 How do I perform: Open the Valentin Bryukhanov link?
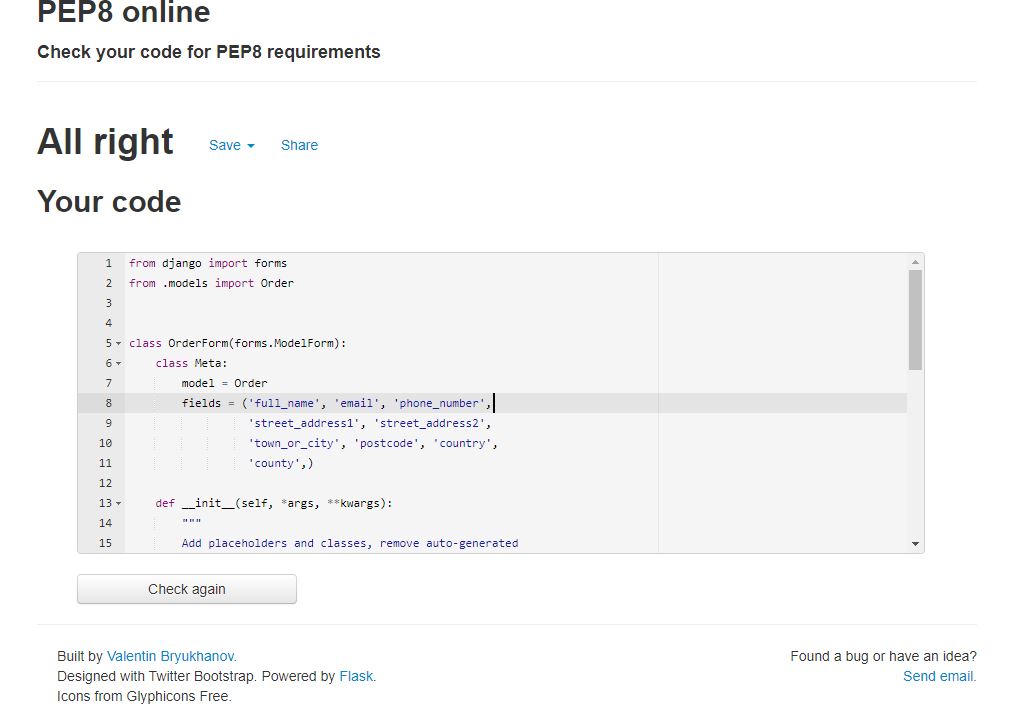tap(170, 656)
